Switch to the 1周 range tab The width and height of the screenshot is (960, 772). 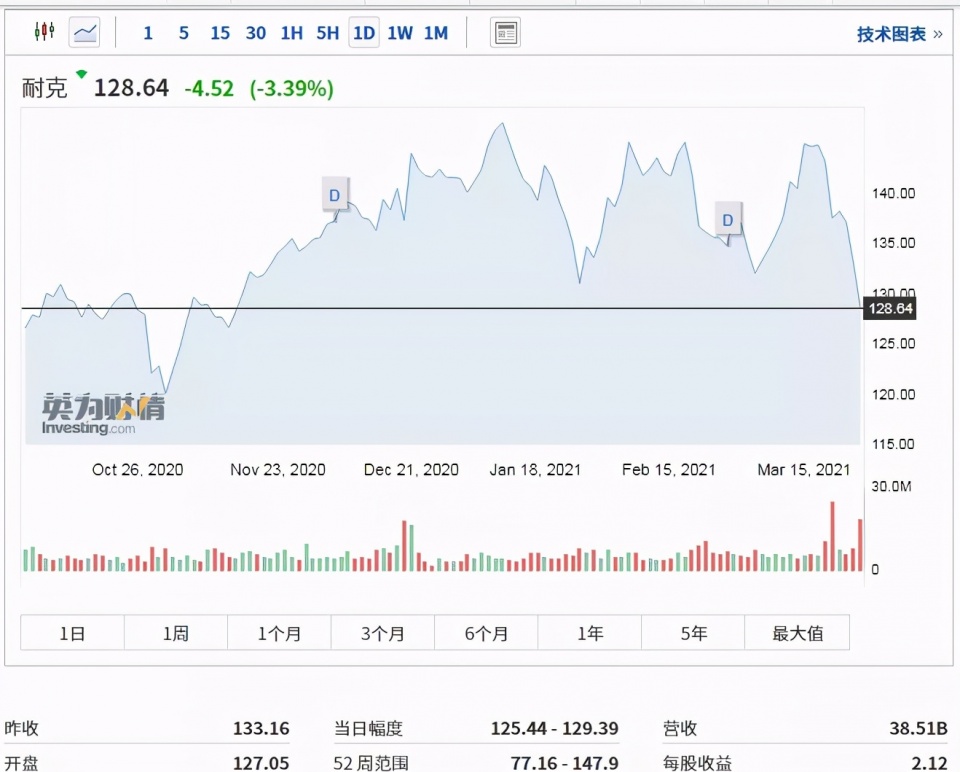175,633
